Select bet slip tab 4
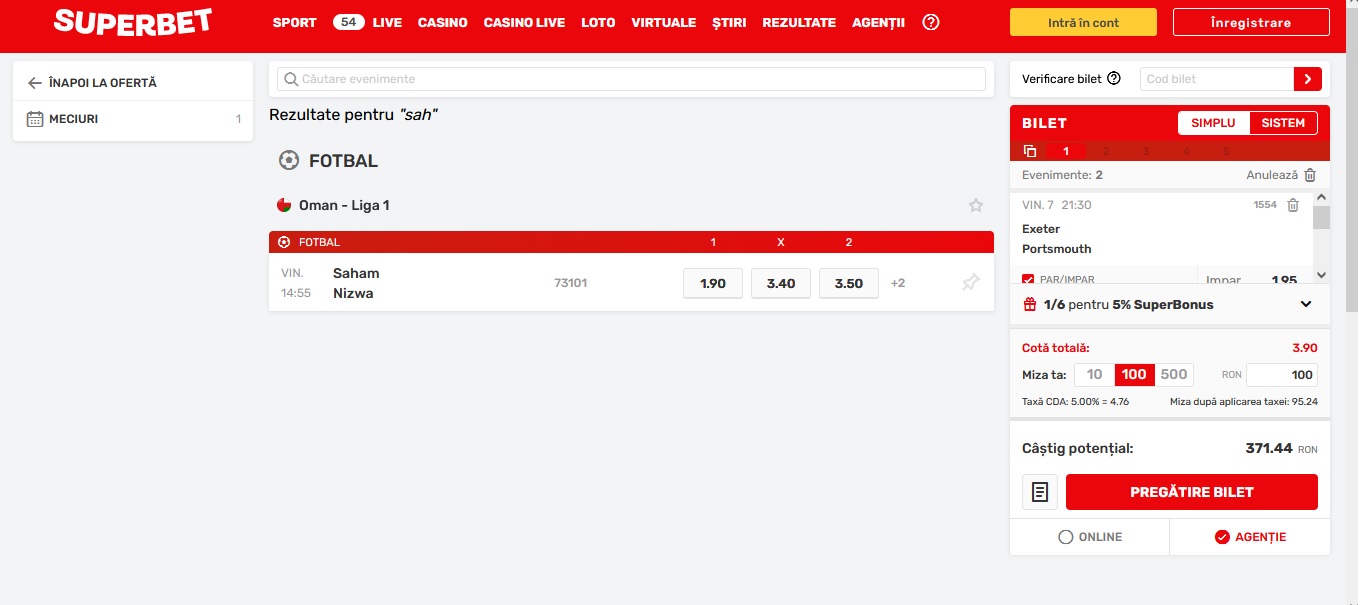Screen dimensions: 1360x605 pos(1186,151)
